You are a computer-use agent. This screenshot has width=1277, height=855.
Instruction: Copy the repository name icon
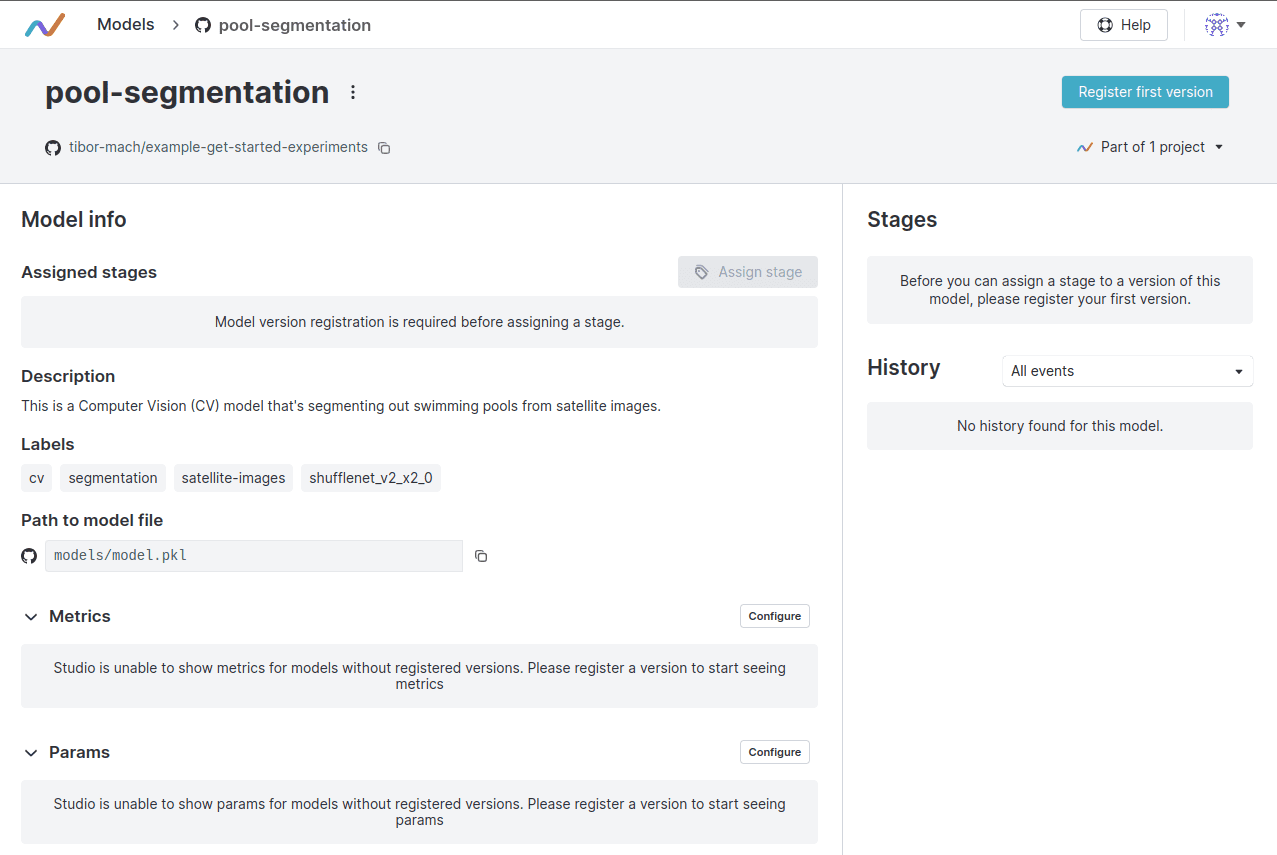(384, 148)
